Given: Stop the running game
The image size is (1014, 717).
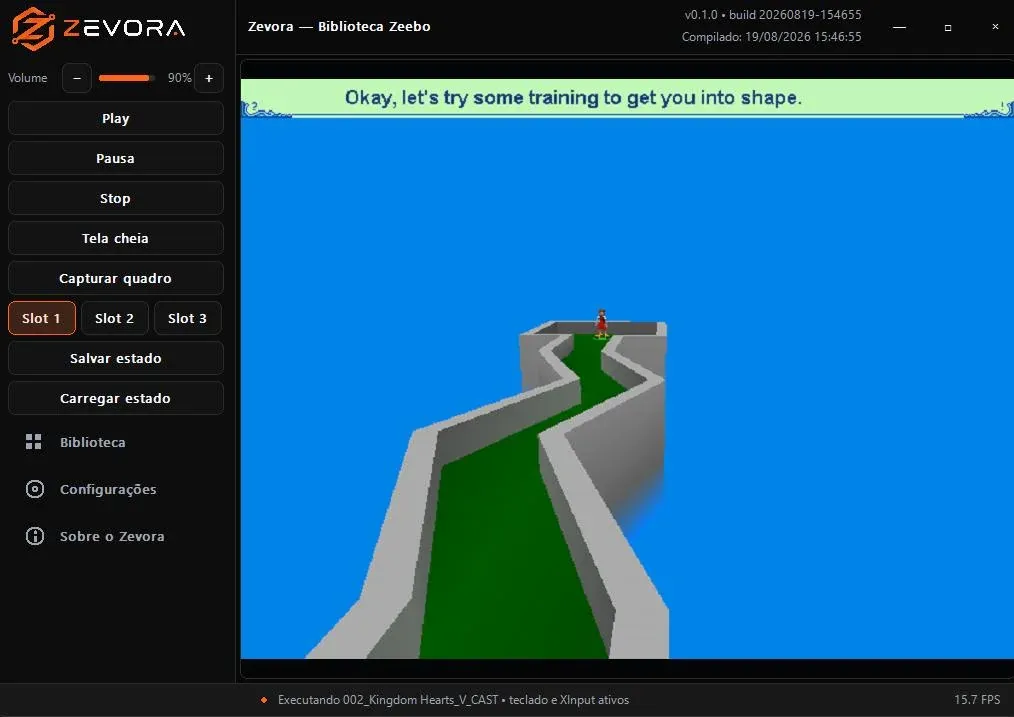Looking at the screenshot, I should (116, 198).
